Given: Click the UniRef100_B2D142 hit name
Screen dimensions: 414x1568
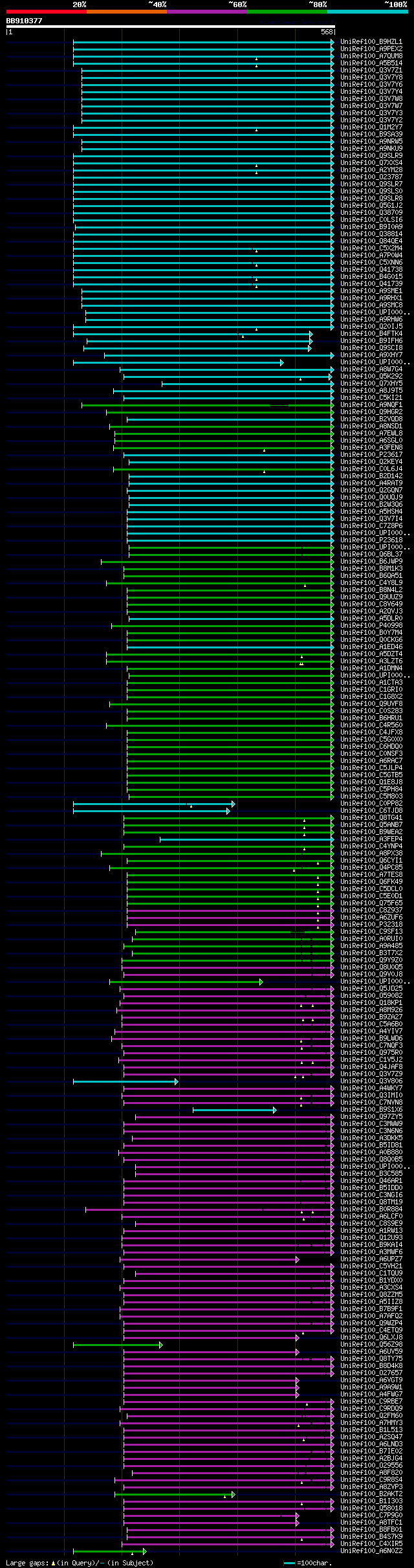Looking at the screenshot, I should tap(371, 476).
